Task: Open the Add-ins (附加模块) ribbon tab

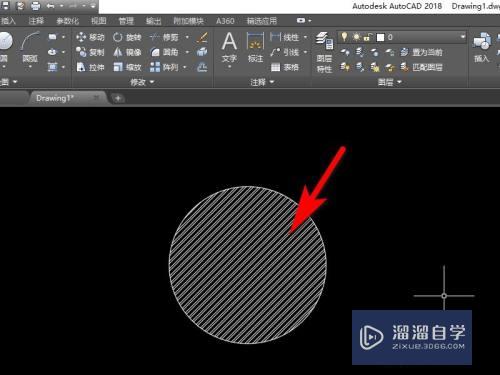Action: (x=188, y=21)
